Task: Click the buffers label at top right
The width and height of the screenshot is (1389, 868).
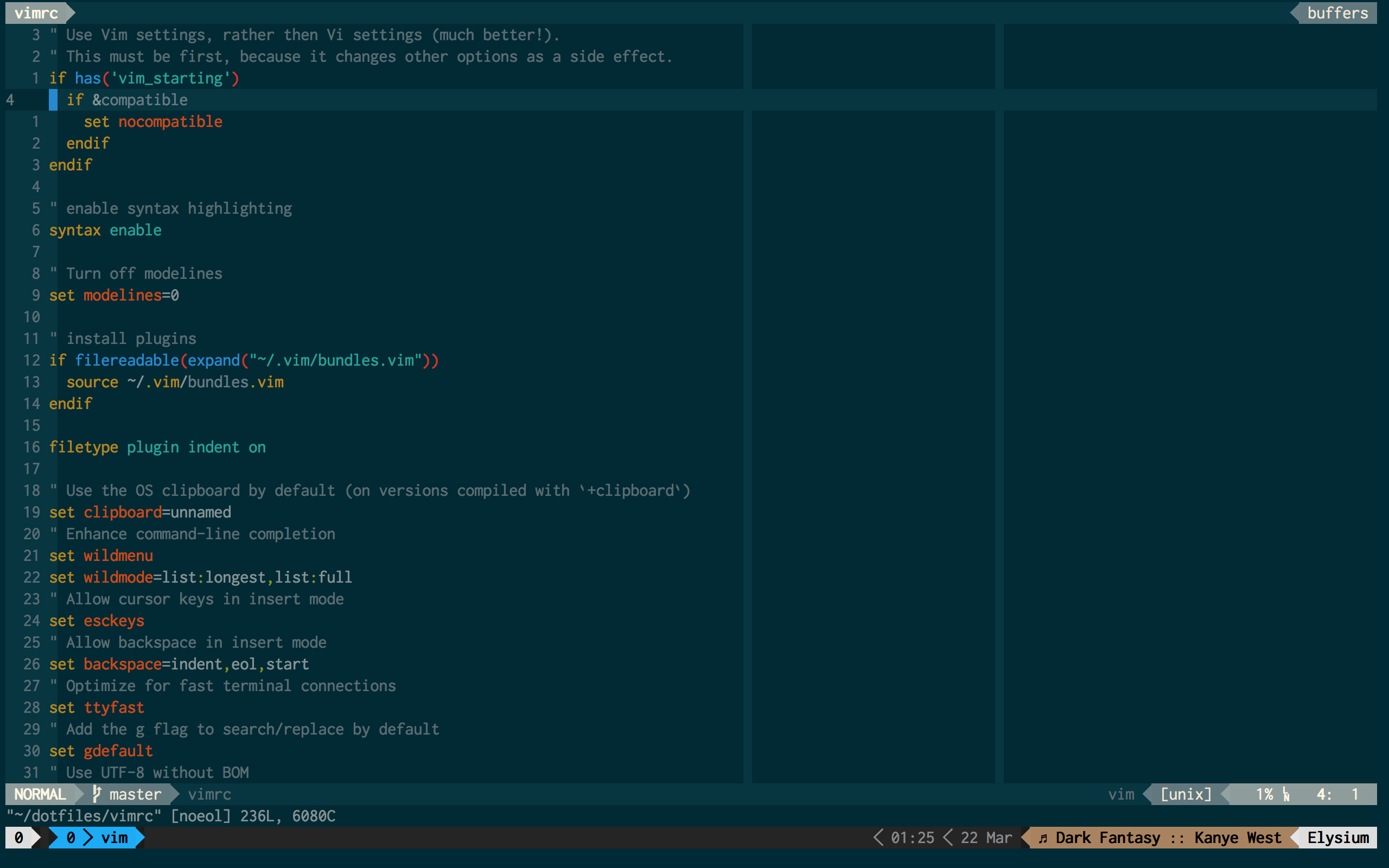Action: pyautogui.click(x=1337, y=12)
